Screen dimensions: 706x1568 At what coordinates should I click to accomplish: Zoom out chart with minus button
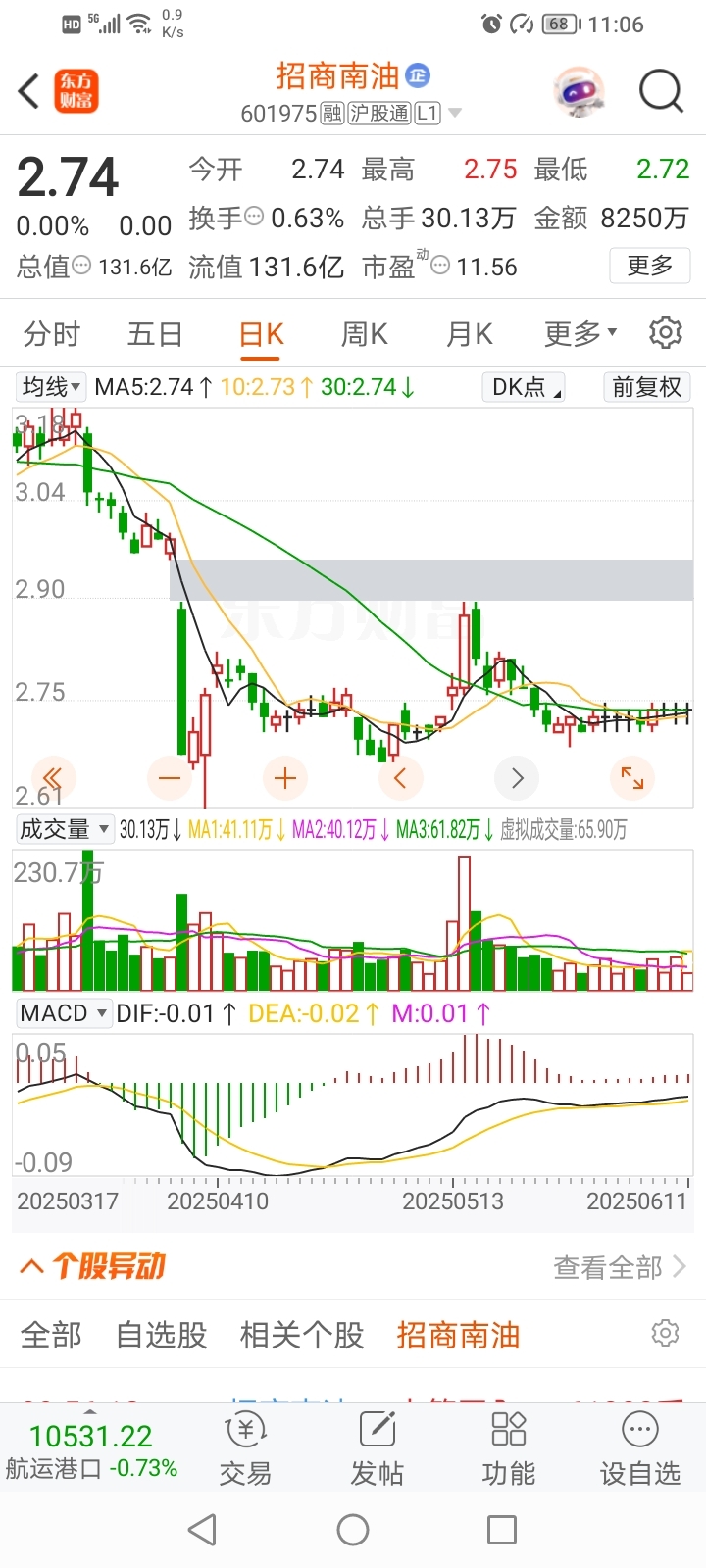[170, 779]
